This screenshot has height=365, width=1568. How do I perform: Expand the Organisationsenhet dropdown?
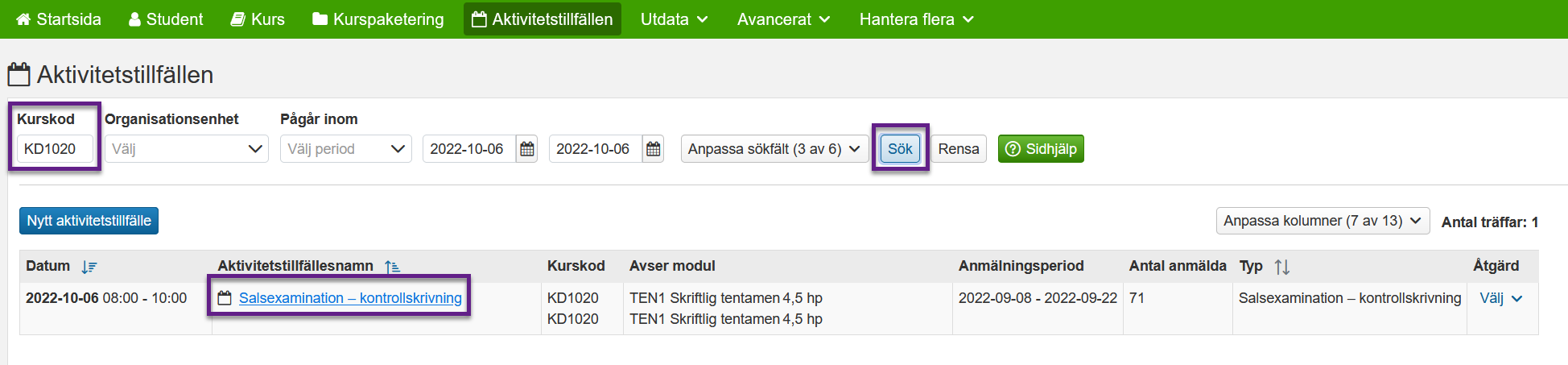coord(187,149)
